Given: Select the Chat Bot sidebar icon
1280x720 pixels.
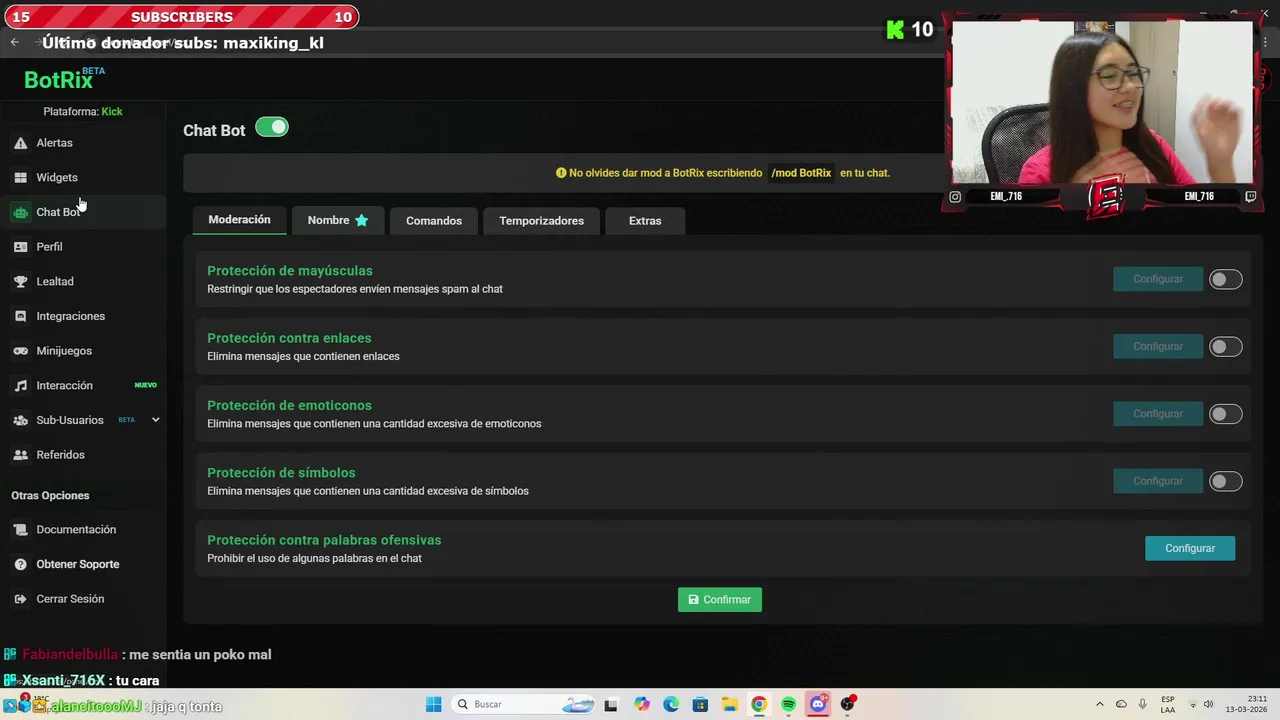Looking at the screenshot, I should click(x=20, y=212).
